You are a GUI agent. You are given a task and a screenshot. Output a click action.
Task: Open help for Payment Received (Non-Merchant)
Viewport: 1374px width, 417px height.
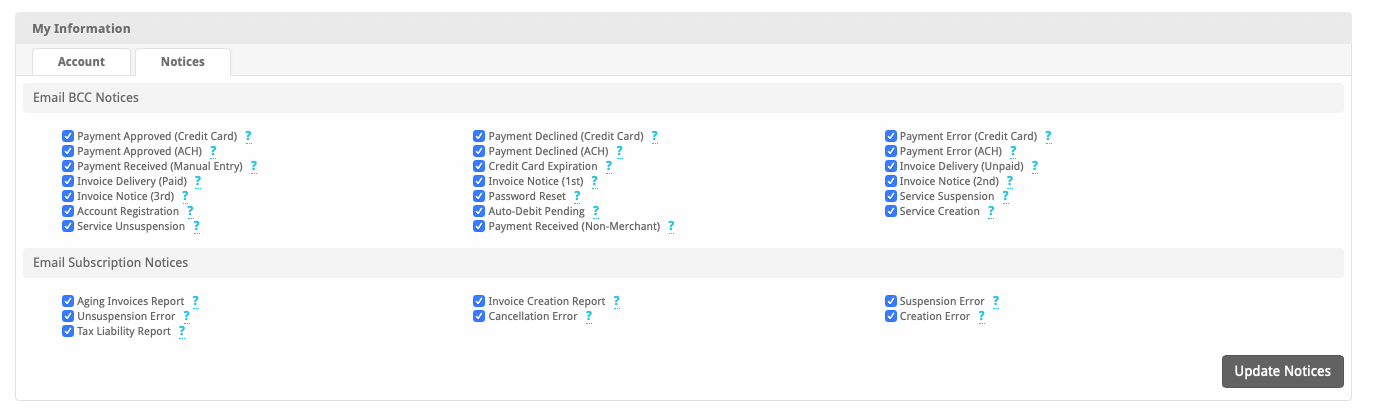pos(671,226)
